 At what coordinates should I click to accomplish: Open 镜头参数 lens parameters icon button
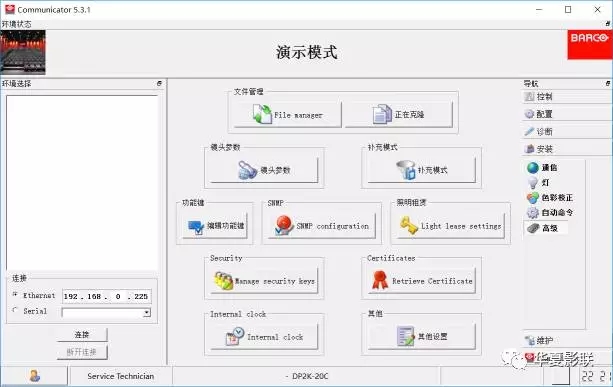click(x=247, y=170)
